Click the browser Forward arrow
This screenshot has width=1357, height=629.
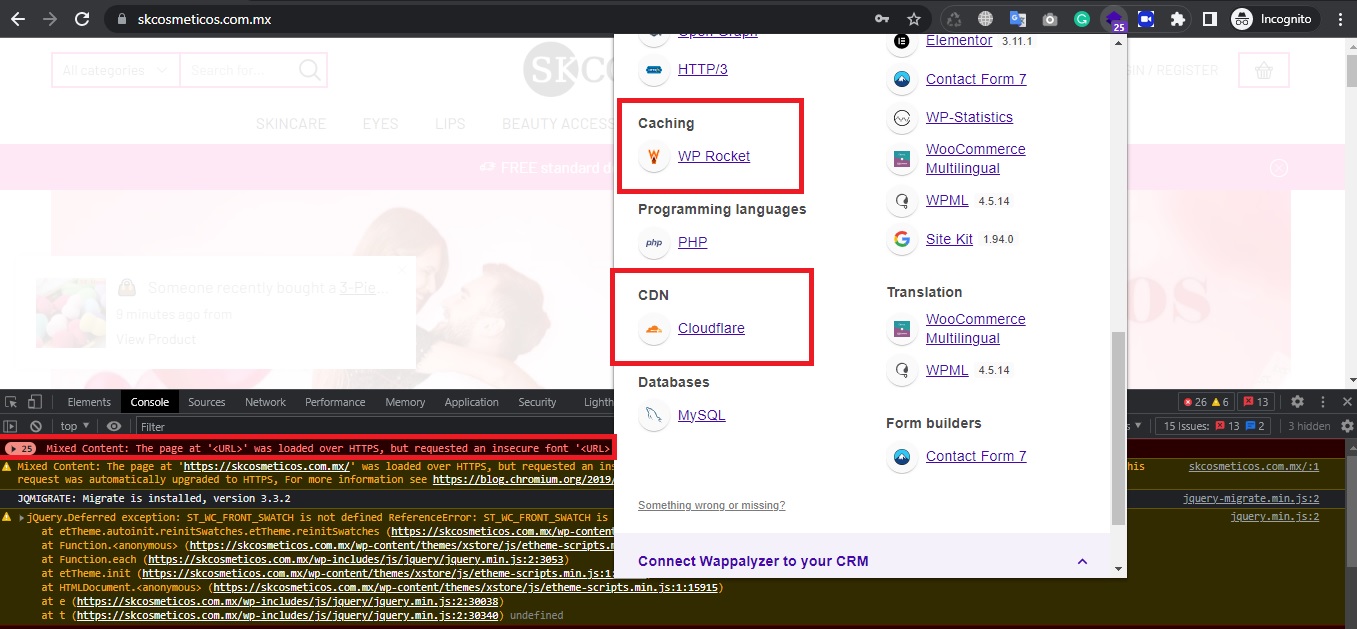coord(50,19)
